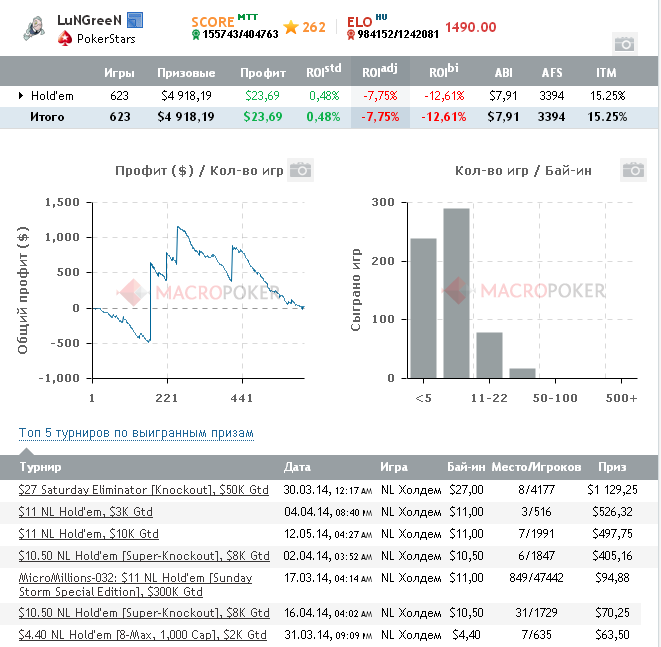Click the 3/516 place cell
The width and height of the screenshot is (661, 647).
tap(536, 512)
